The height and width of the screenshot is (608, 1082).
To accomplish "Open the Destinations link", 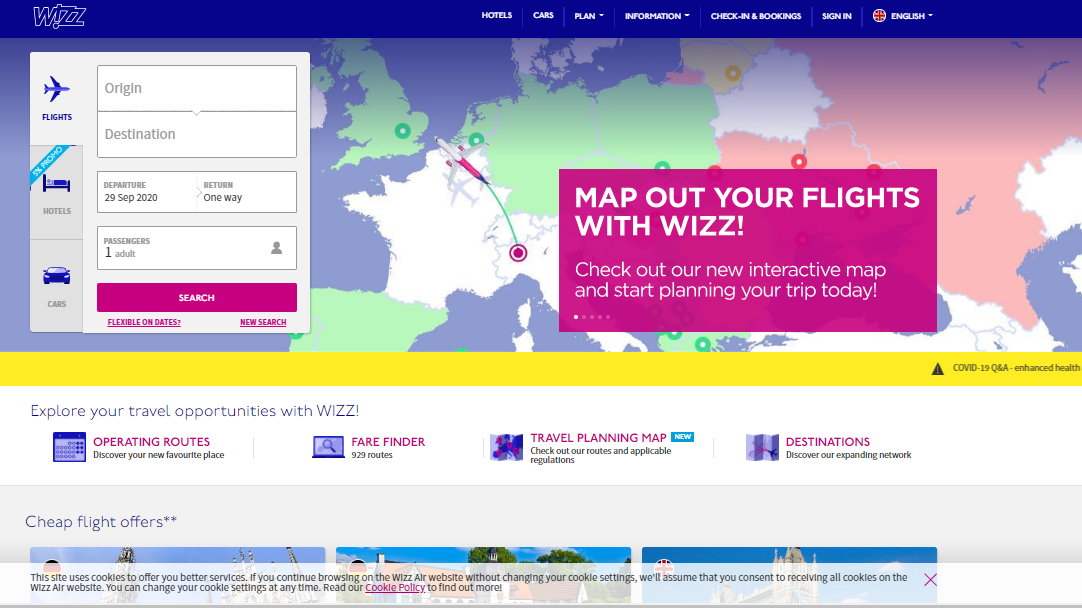I will 827,442.
